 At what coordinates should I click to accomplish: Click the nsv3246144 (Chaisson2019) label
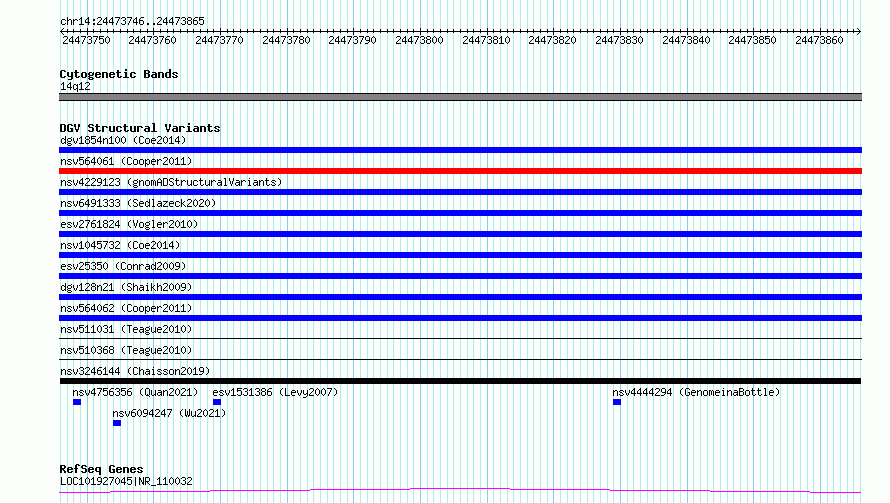[135, 371]
